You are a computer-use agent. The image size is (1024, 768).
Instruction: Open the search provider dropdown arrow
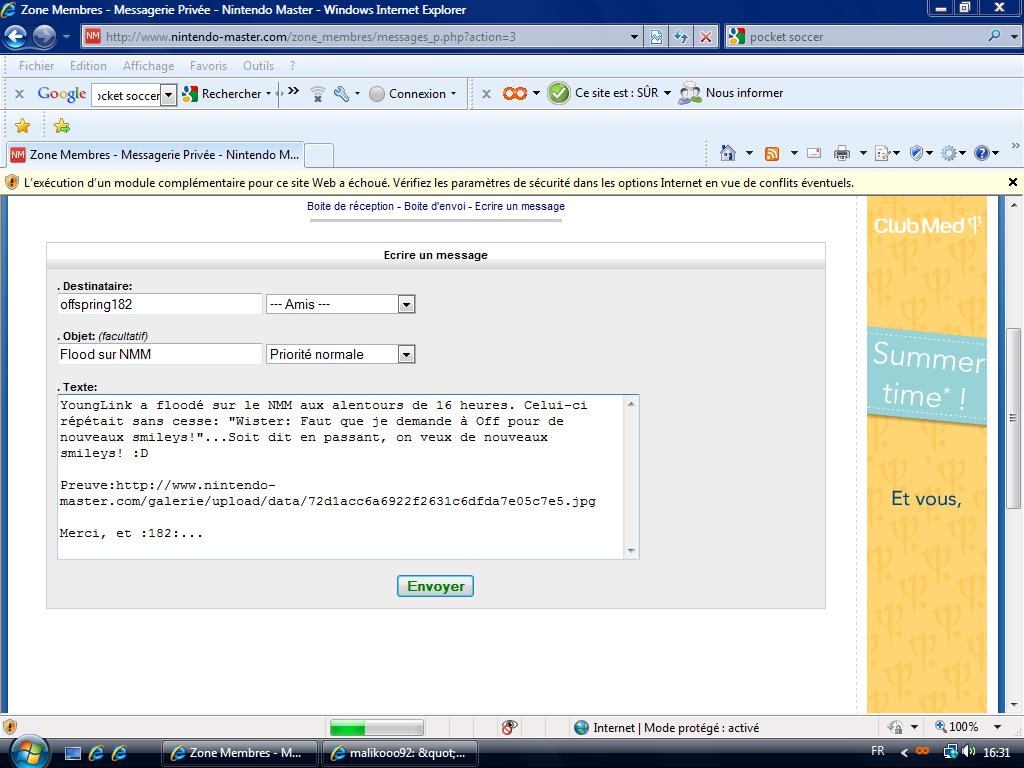click(1014, 37)
